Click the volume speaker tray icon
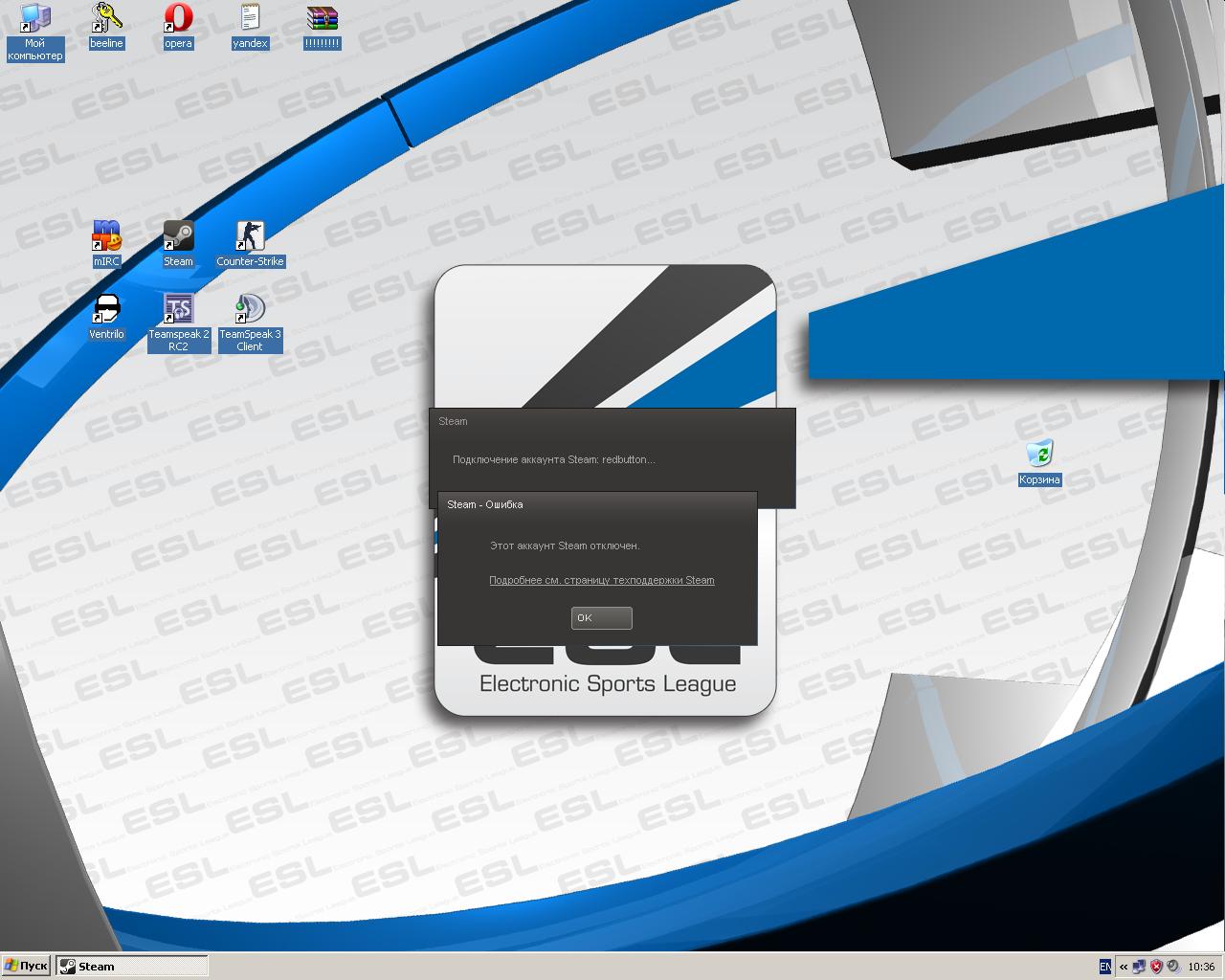The height and width of the screenshot is (980, 1225). [1173, 967]
